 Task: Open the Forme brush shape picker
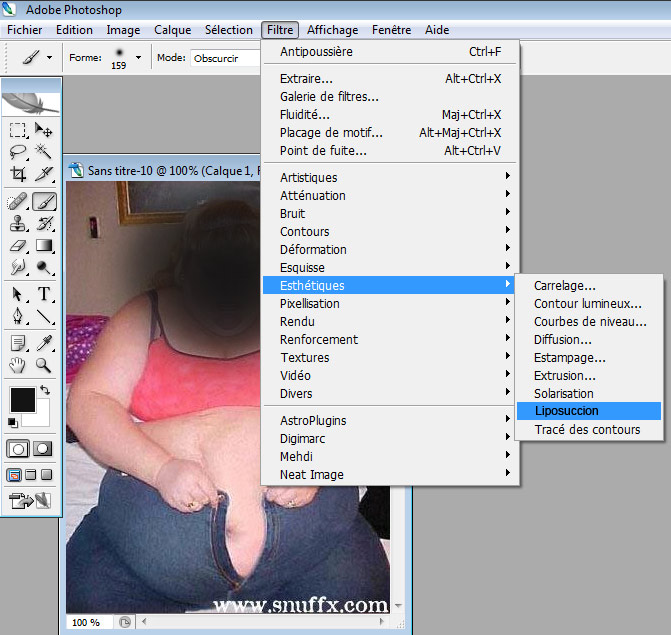tap(138, 57)
